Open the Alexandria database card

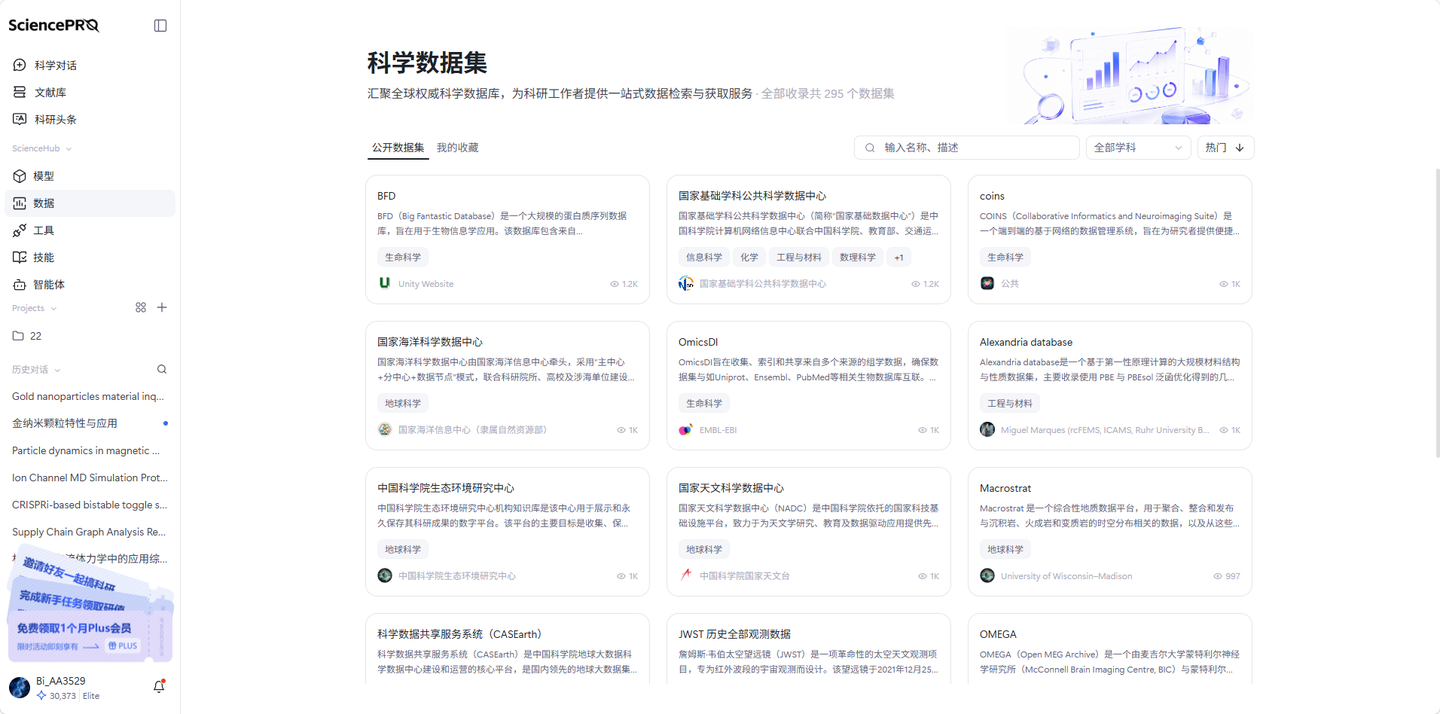click(1110, 386)
